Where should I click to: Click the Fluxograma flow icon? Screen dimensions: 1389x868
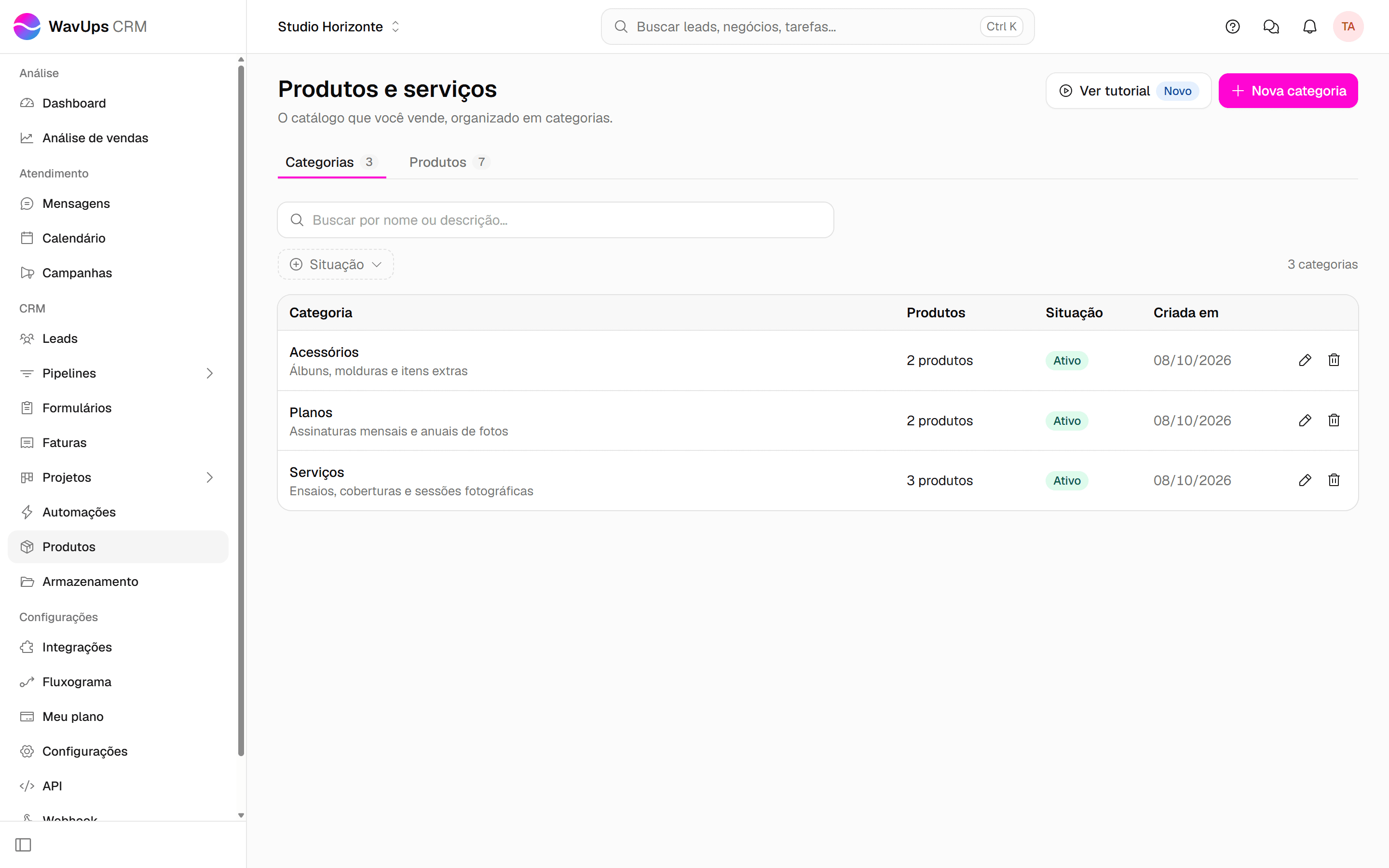(27, 682)
